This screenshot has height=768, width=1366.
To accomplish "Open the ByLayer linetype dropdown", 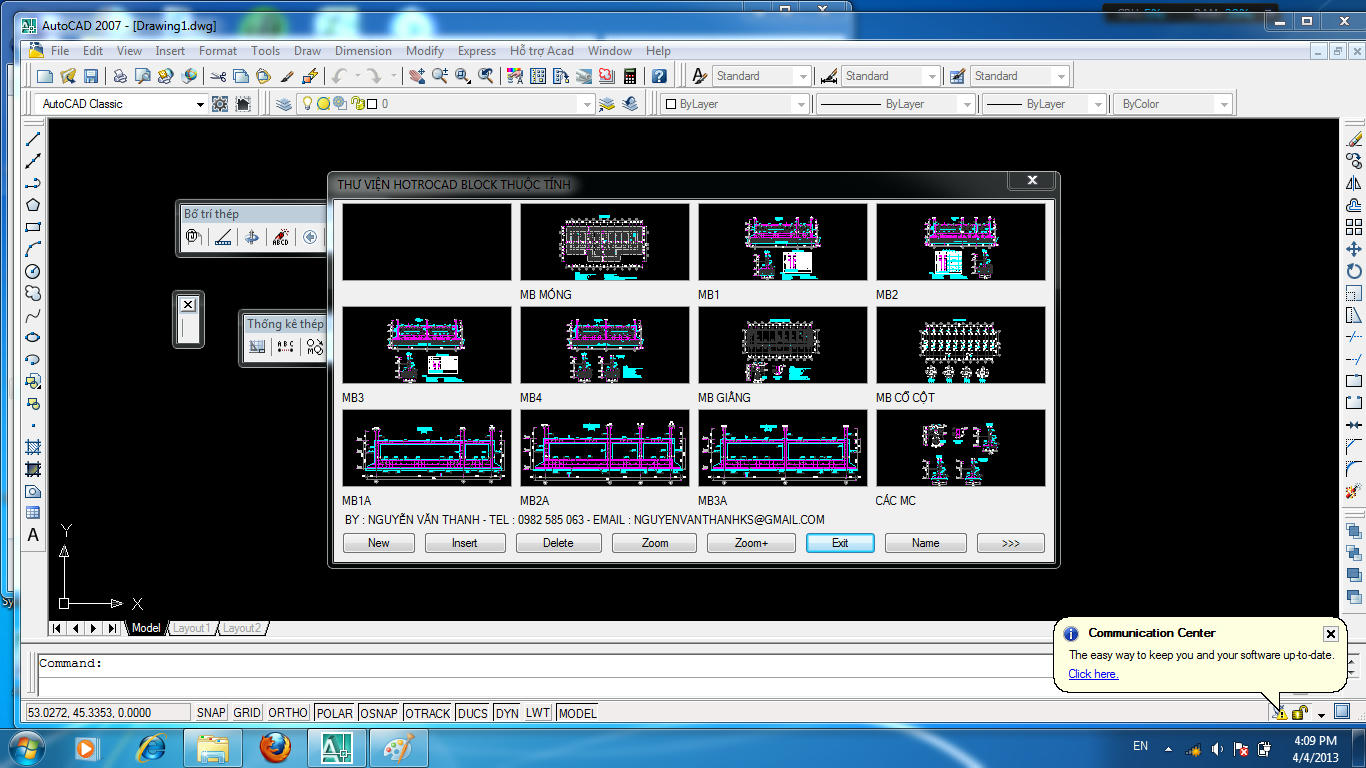I will pyautogui.click(x=967, y=104).
